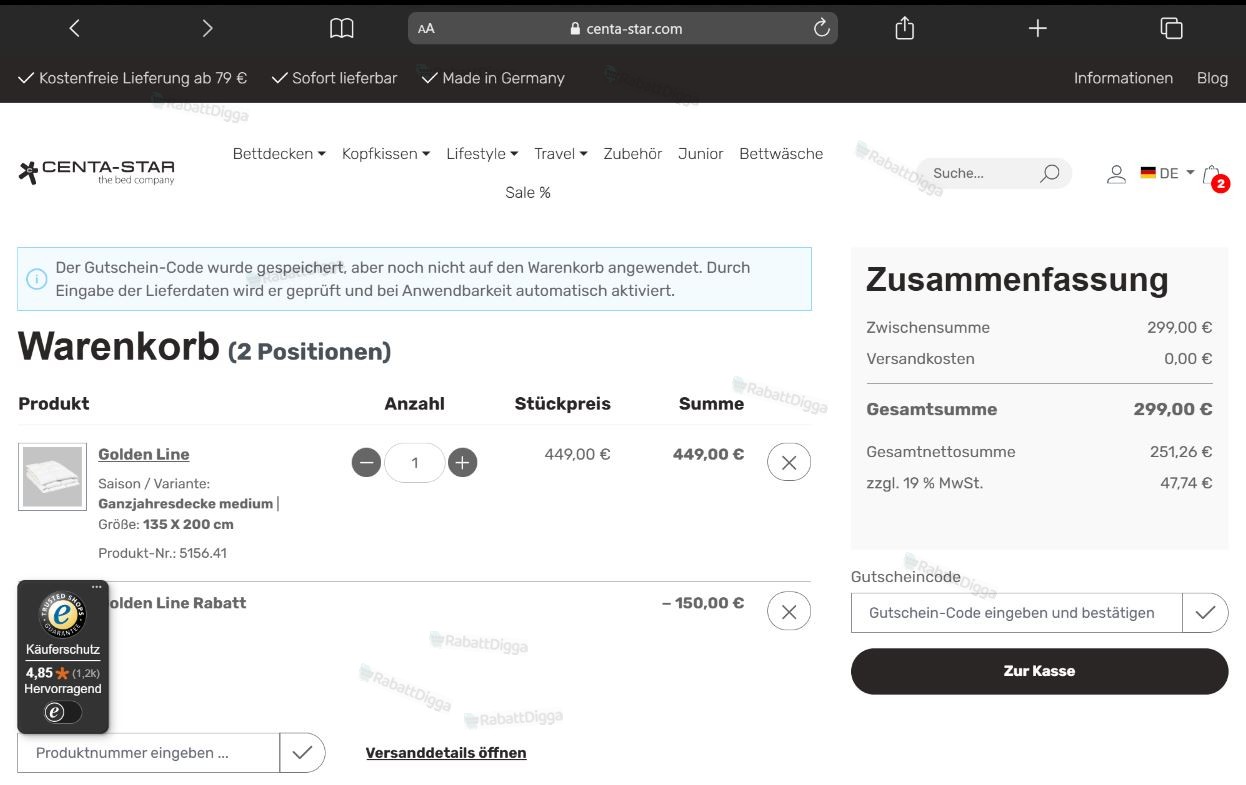Open Trusted Shops badge three-dot menu
Image resolution: width=1246 pixels, height=785 pixels.
coord(97,587)
